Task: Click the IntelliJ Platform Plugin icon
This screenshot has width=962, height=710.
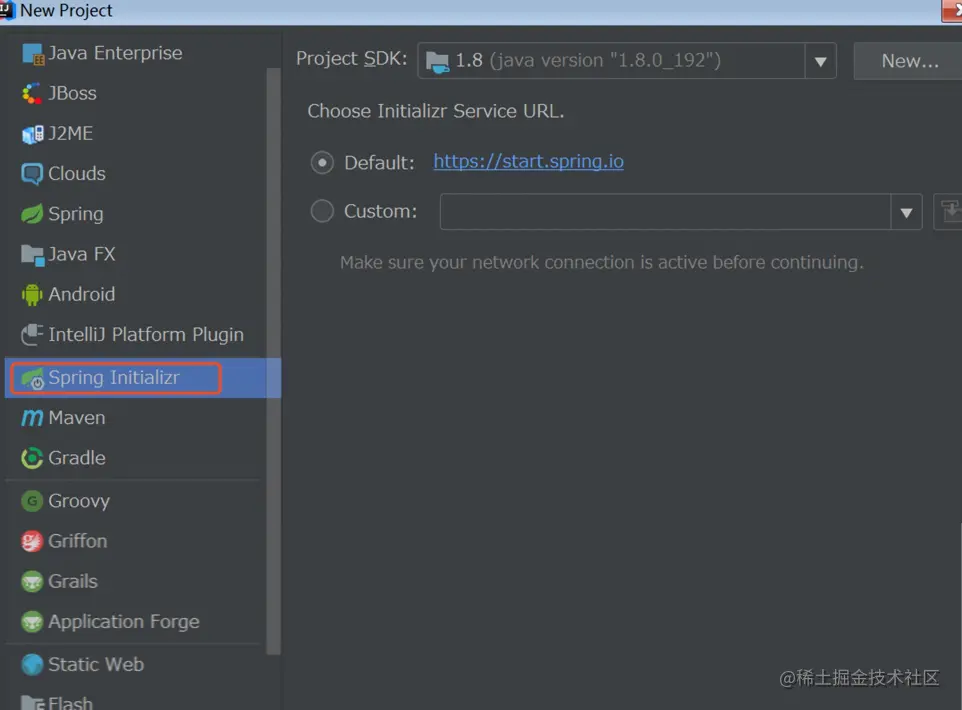Action: click(32, 334)
